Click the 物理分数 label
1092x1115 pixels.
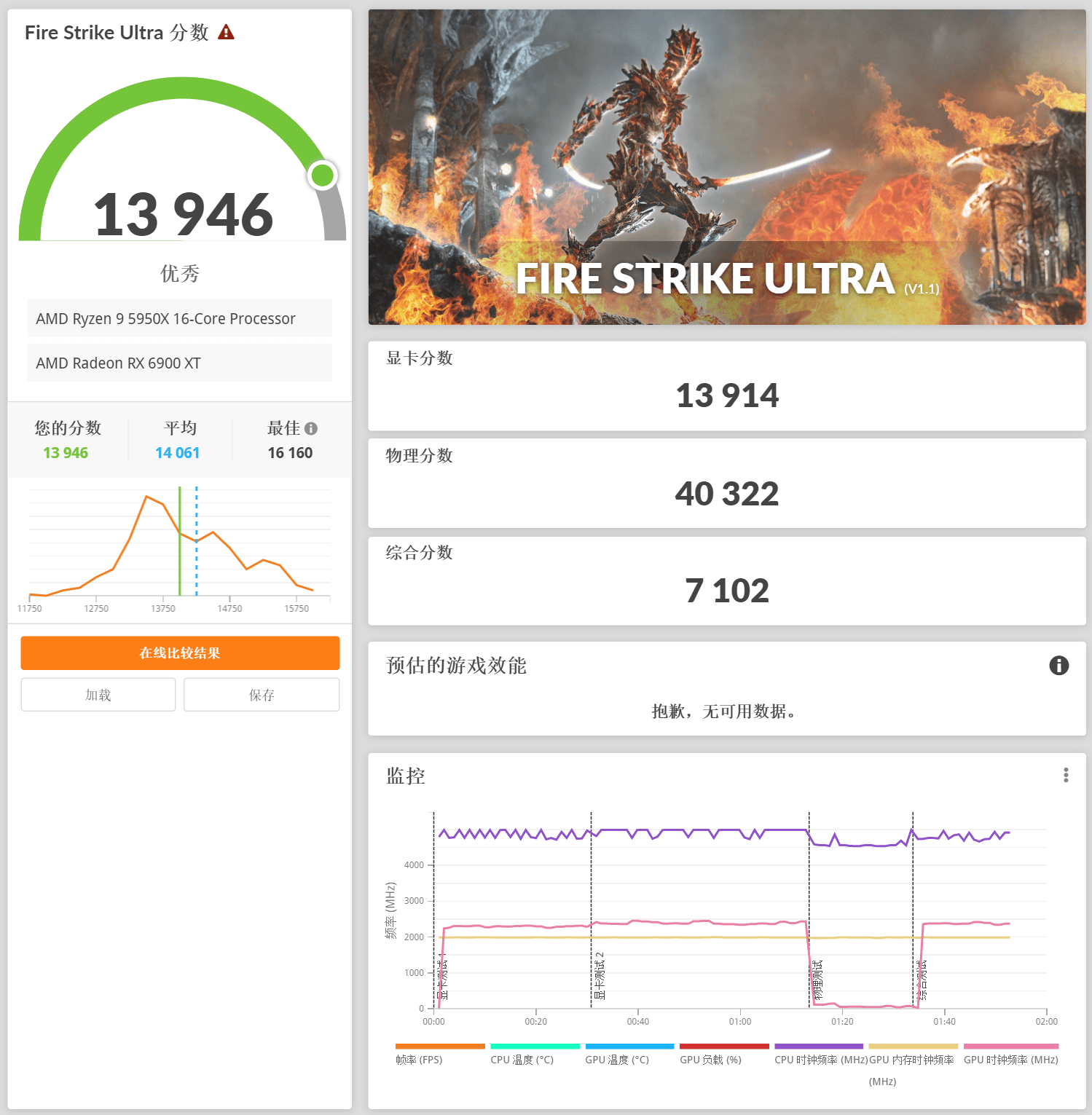420,456
